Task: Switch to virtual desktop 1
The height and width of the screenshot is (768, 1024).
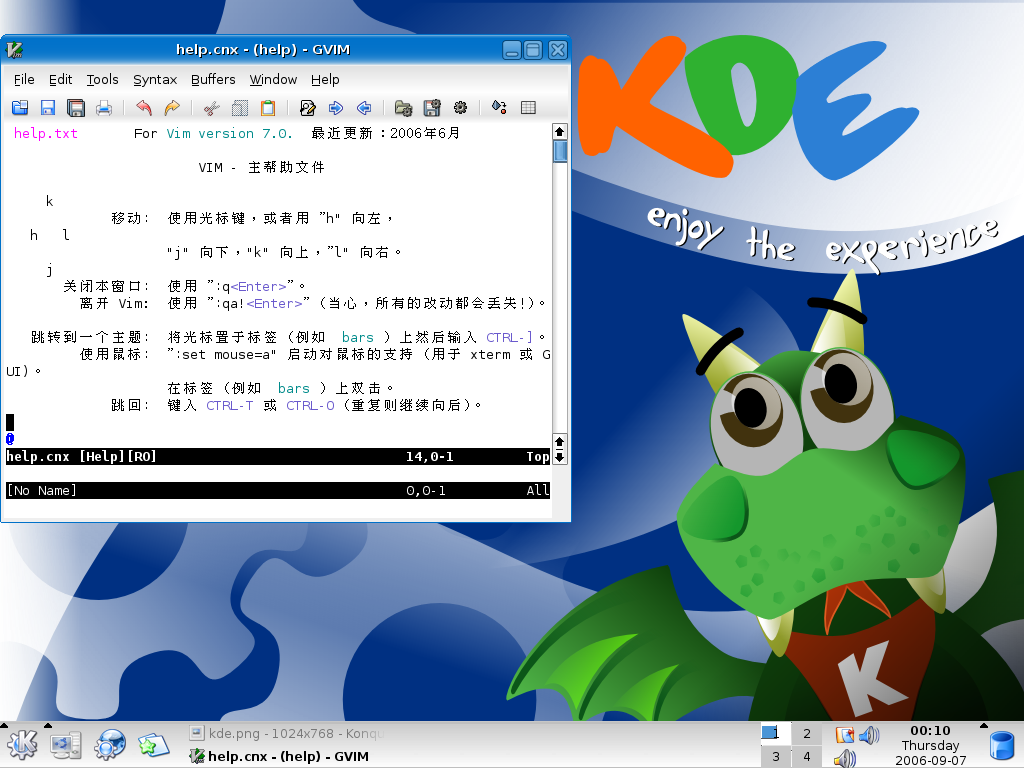Action: click(x=776, y=733)
